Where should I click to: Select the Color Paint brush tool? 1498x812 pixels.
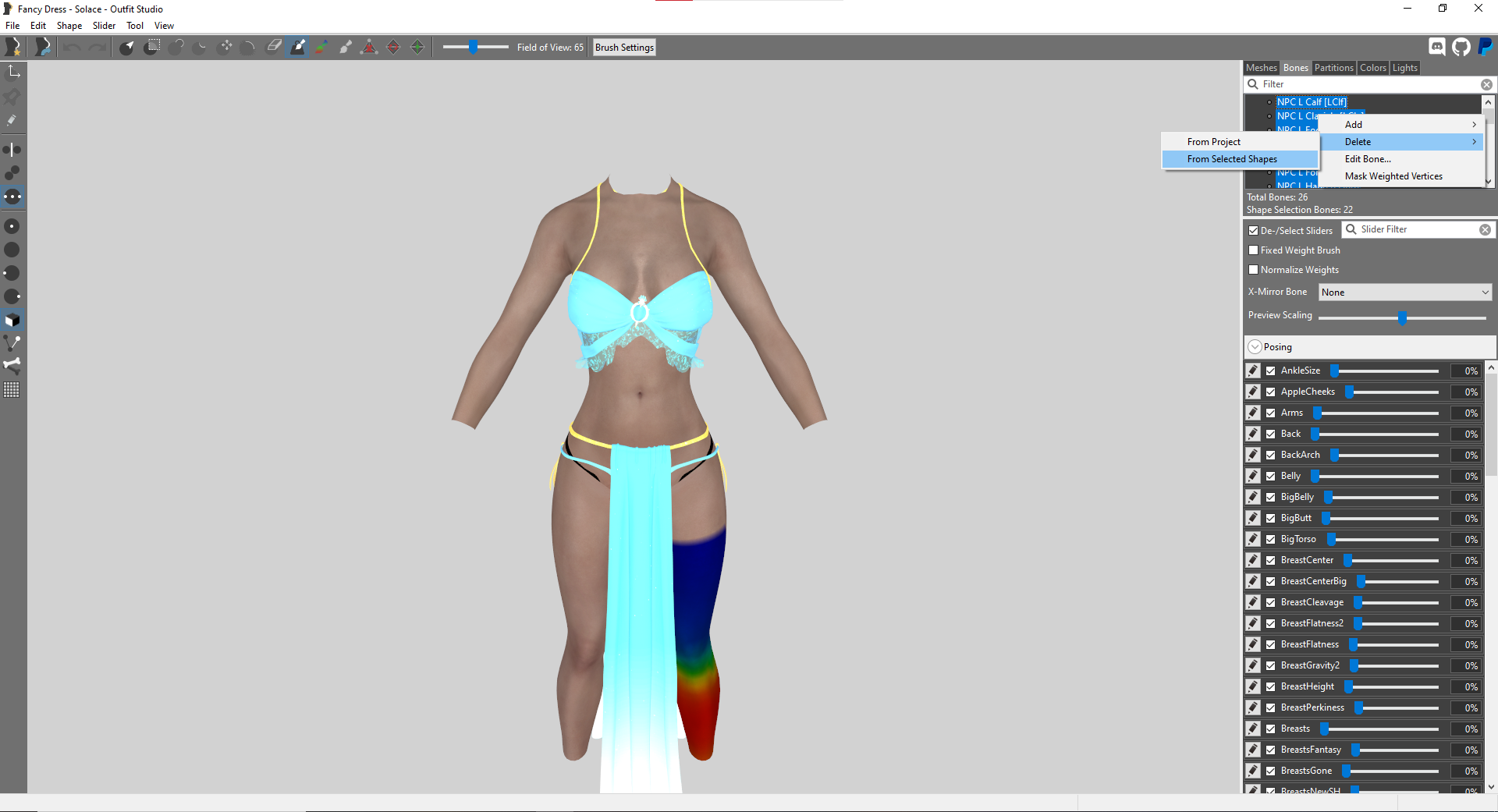click(321, 47)
